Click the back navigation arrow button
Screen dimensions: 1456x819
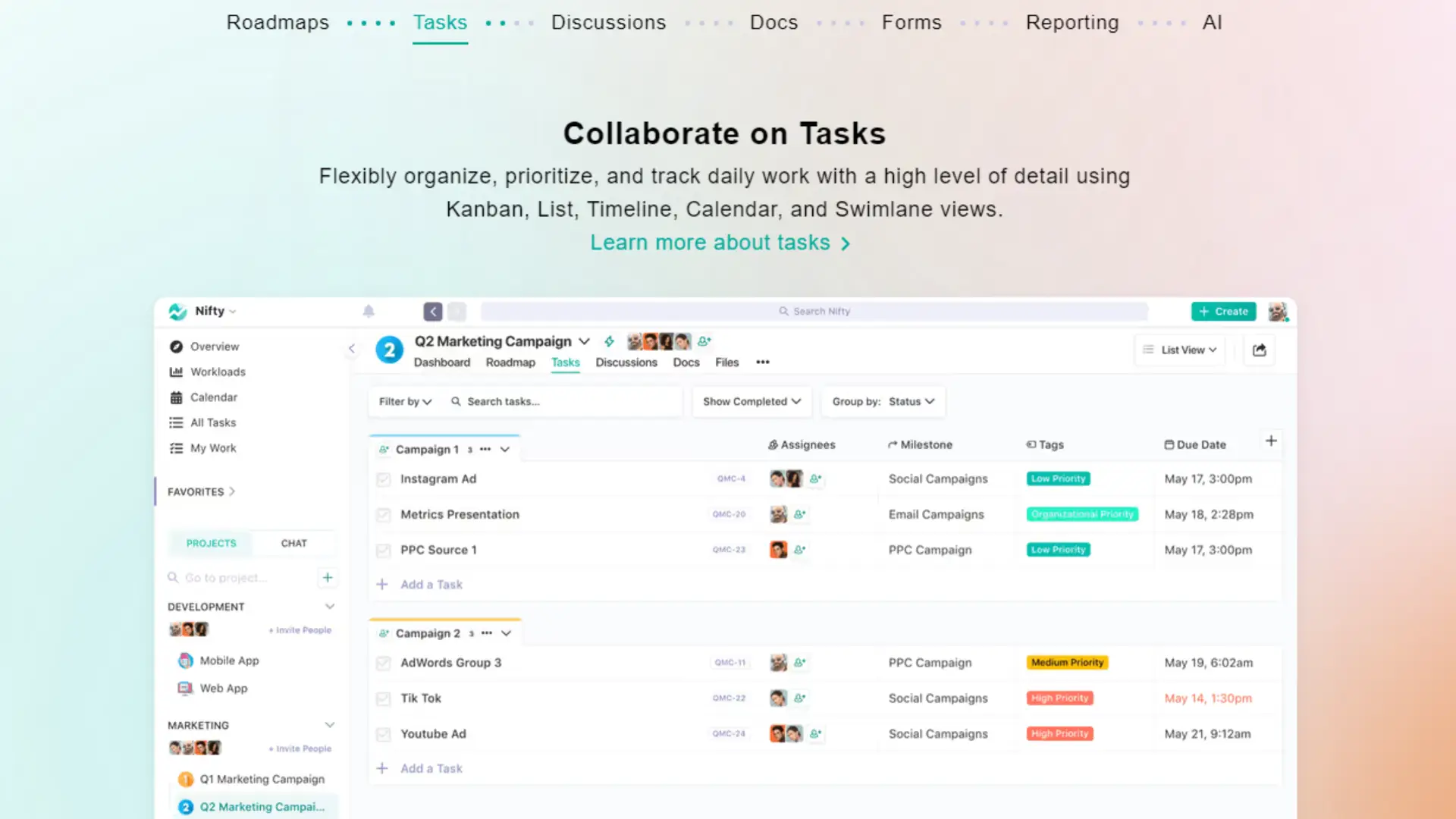pyautogui.click(x=433, y=311)
